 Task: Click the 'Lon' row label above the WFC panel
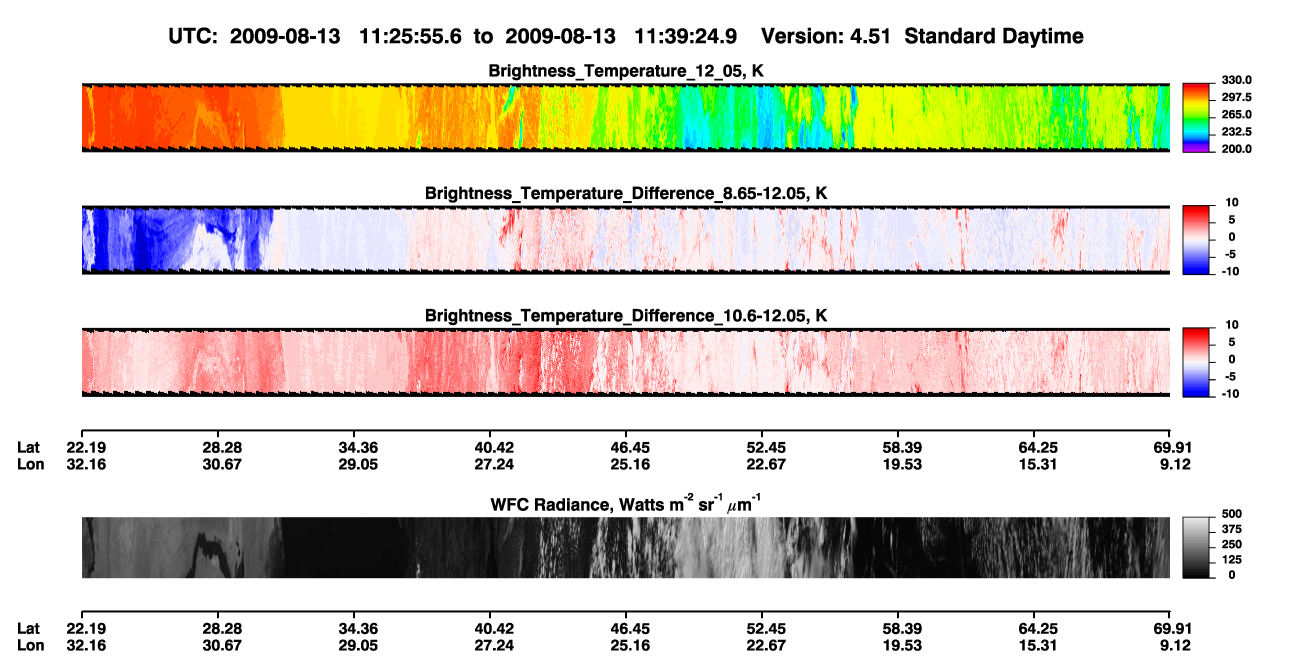point(30,465)
